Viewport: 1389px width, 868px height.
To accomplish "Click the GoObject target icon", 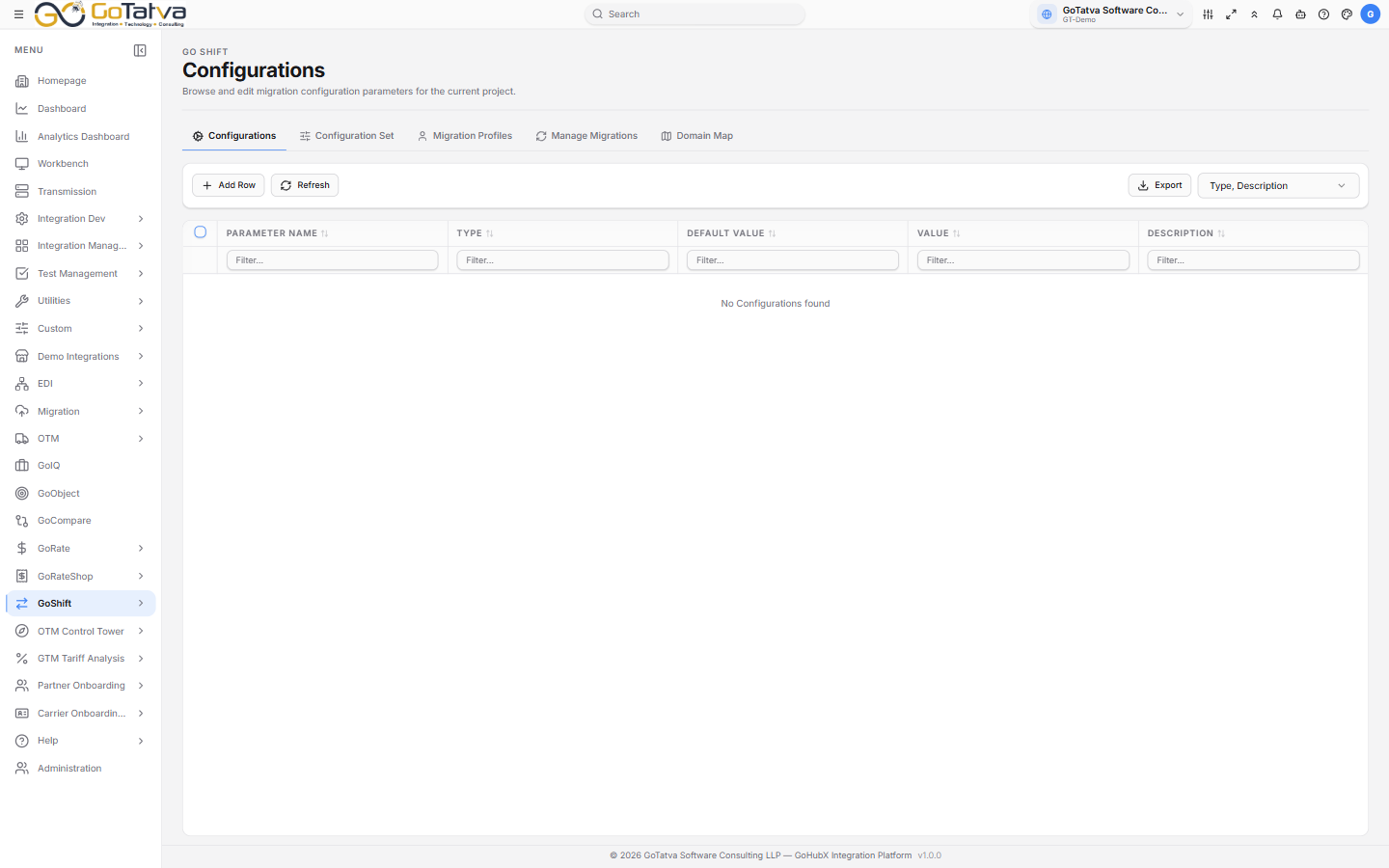I will point(21,494).
